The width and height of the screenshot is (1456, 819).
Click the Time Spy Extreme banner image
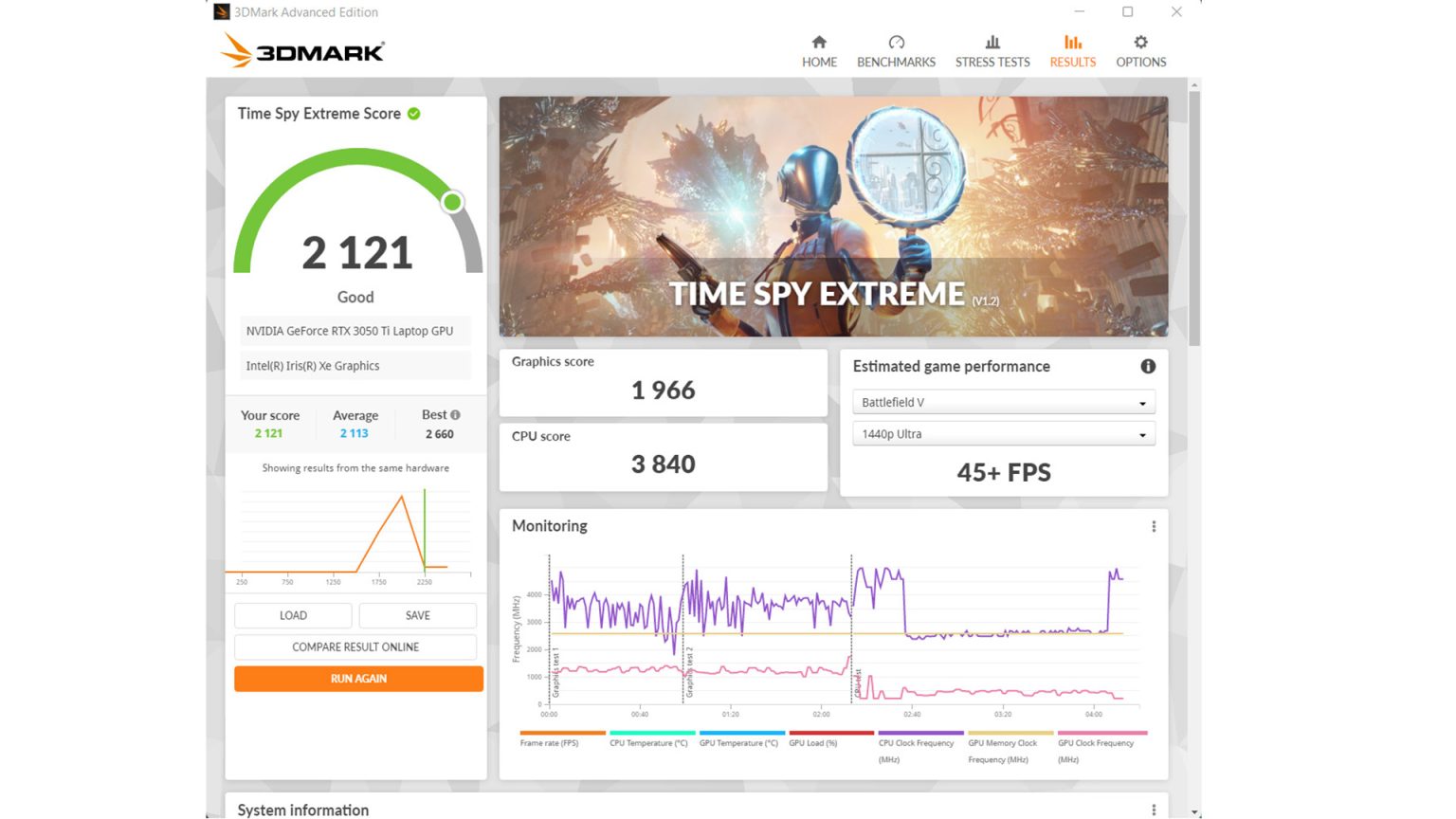[833, 216]
